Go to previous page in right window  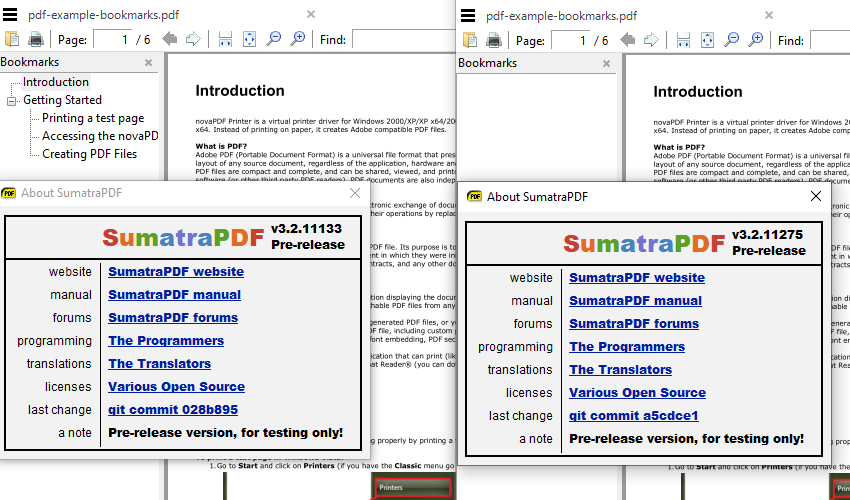[x=628, y=40]
